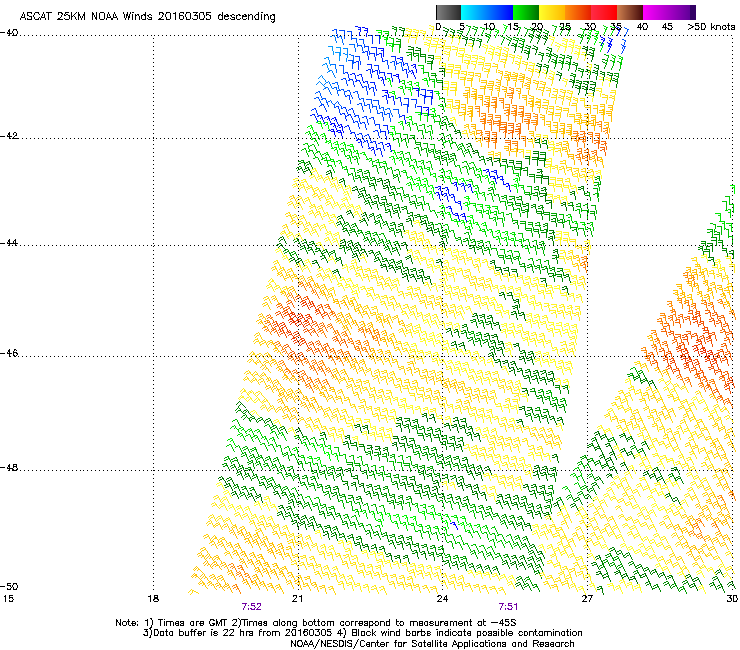The width and height of the screenshot is (740, 650).
Task: Select the red 30-35 knots legend swatch
Action: pyautogui.click(x=604, y=12)
